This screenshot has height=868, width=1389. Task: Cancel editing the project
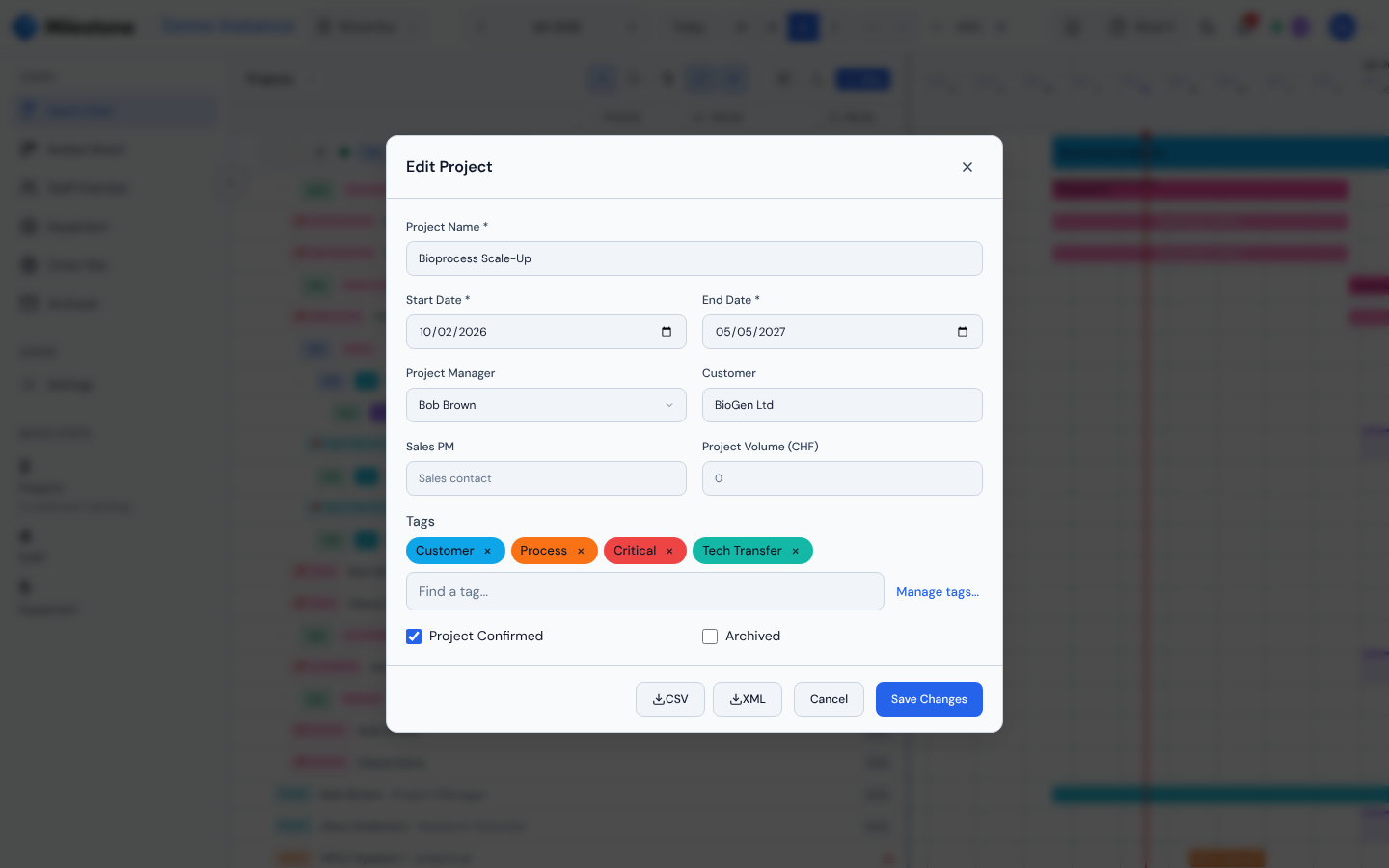pos(829,699)
